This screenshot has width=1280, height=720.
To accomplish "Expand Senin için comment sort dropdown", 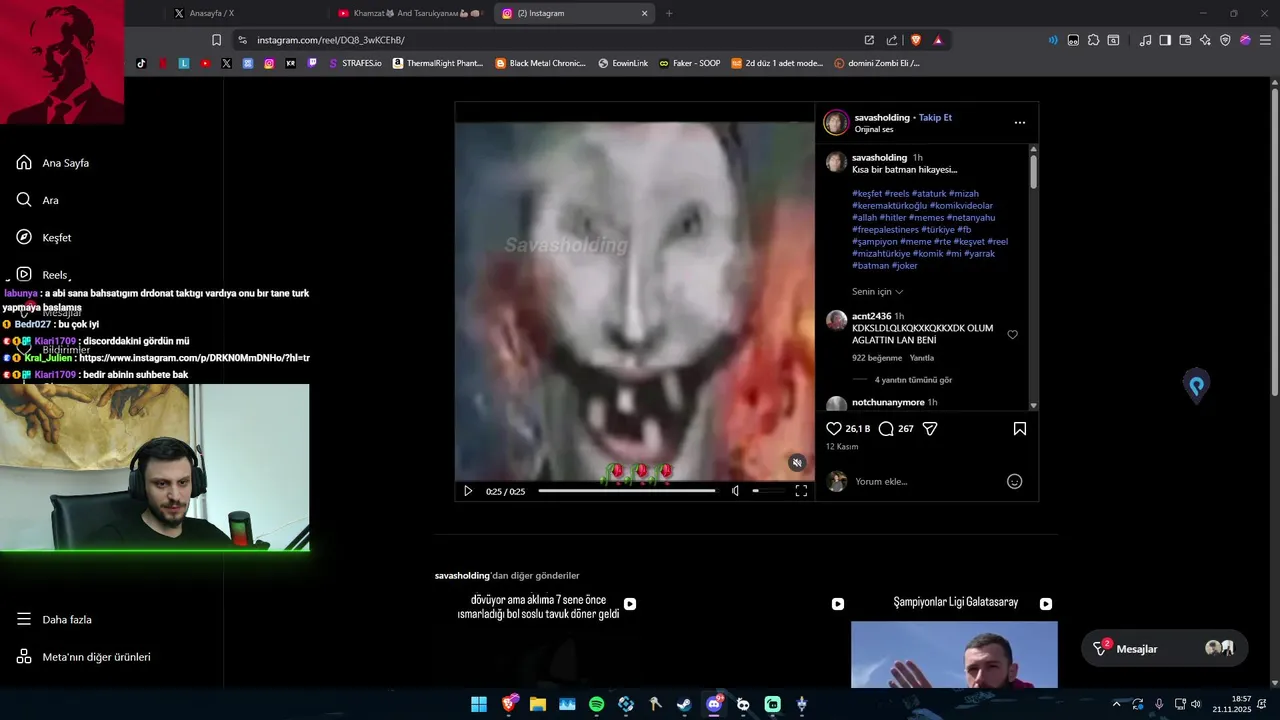I will 877,292.
